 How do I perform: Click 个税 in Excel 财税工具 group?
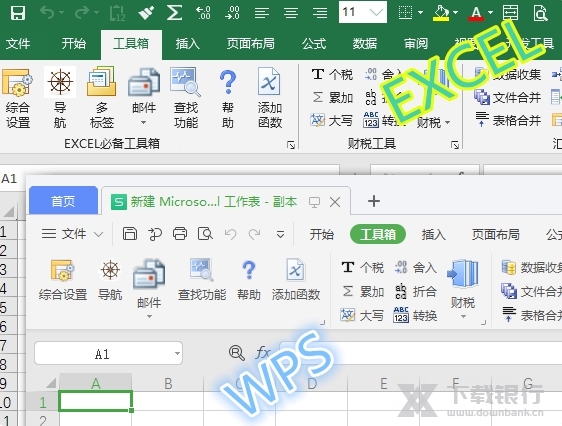point(332,75)
